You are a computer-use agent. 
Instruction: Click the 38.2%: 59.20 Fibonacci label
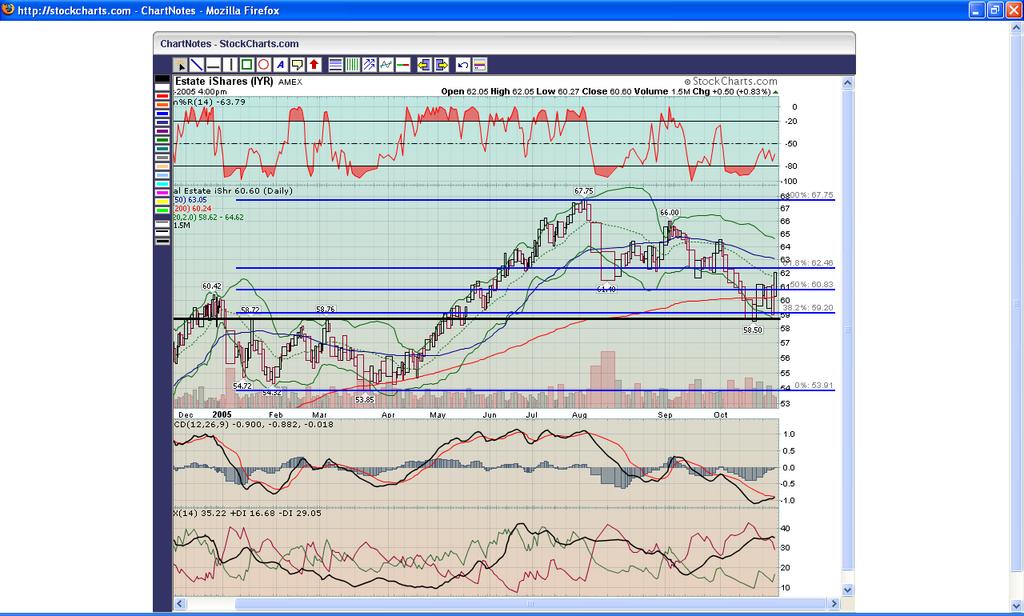(808, 307)
